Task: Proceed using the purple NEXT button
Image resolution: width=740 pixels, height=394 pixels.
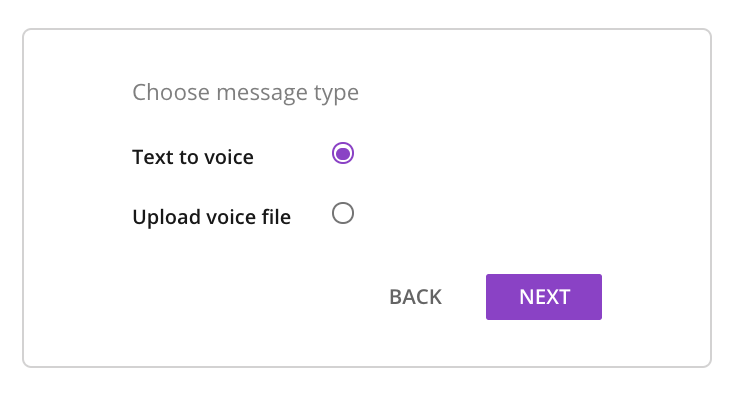Action: 544,297
